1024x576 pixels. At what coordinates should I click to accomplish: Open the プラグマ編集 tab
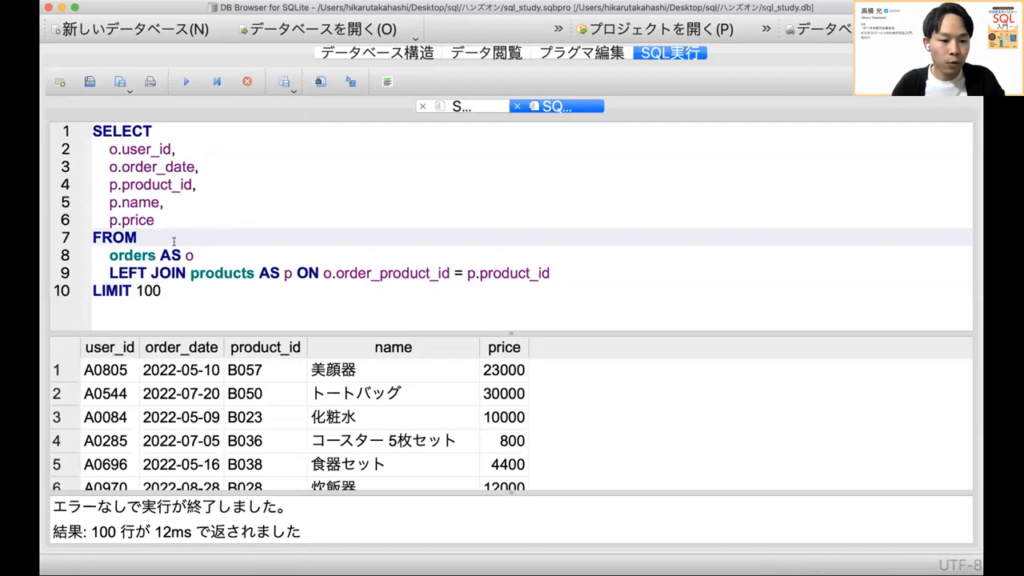pyautogui.click(x=582, y=53)
